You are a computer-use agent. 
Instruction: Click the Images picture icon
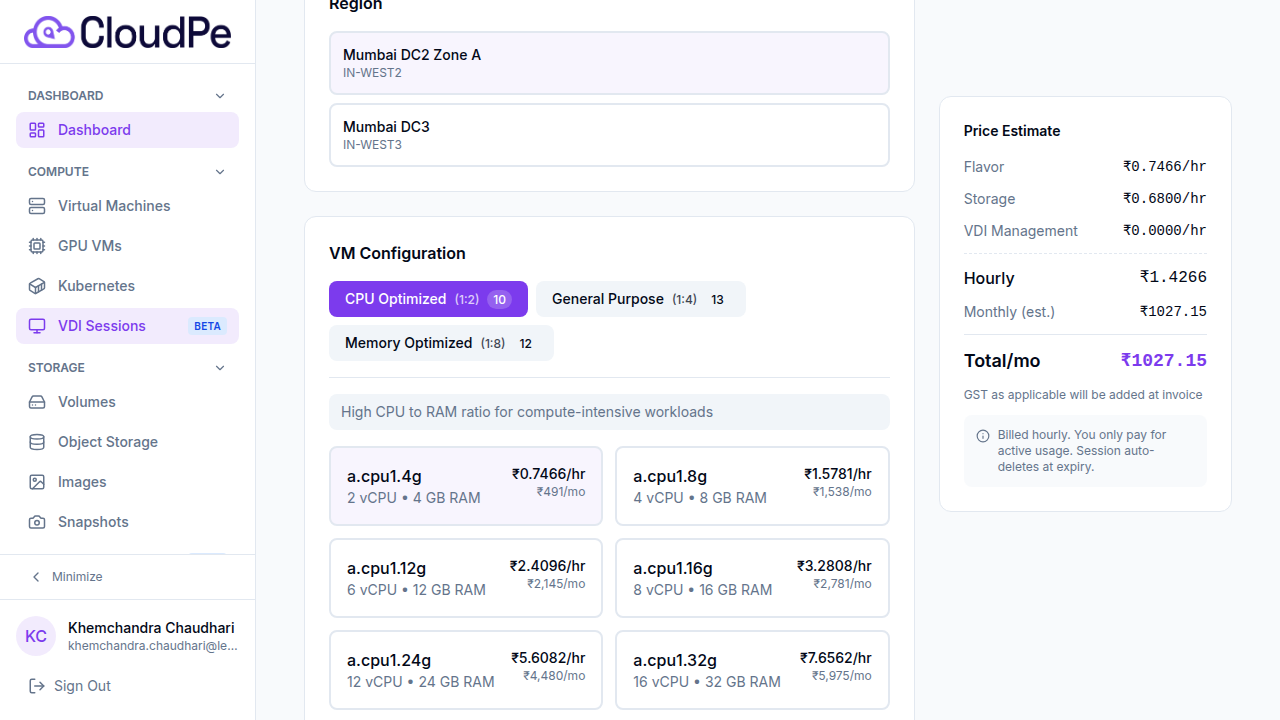click(37, 482)
